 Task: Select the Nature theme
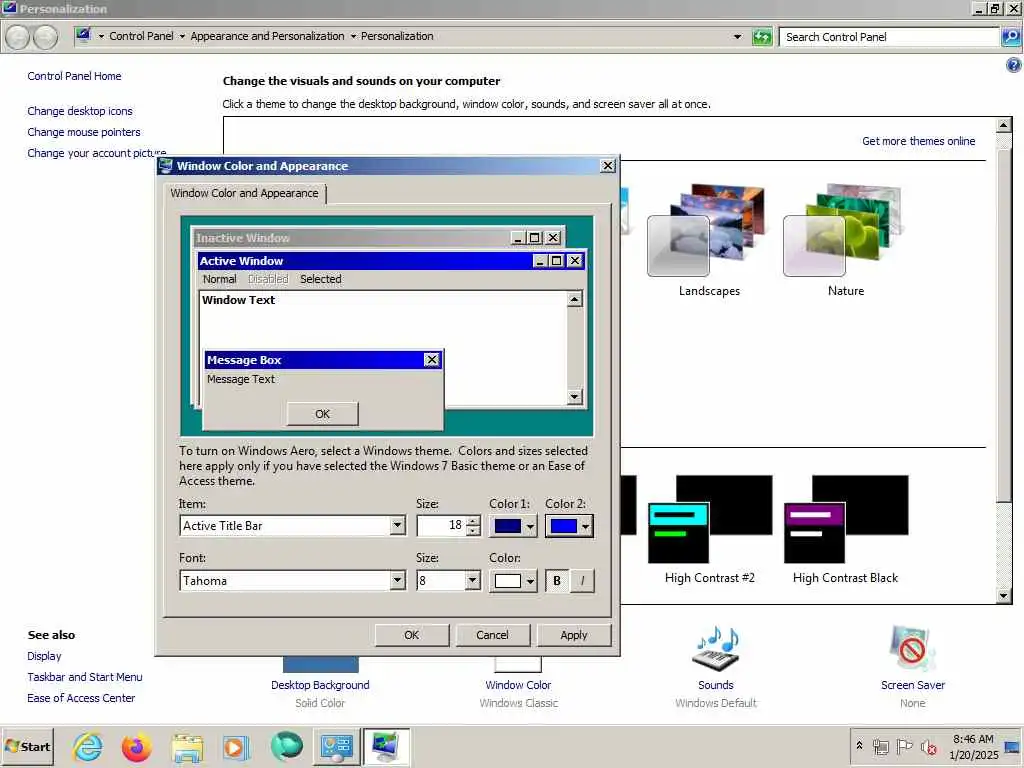click(x=846, y=240)
